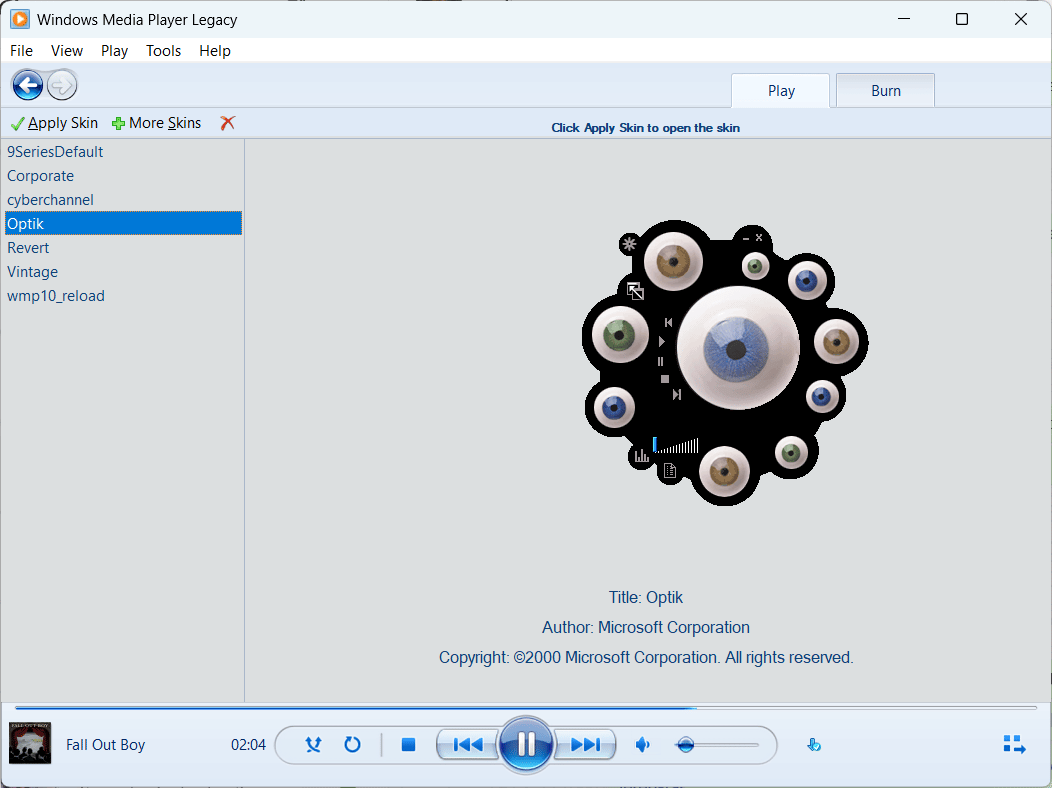The image size is (1052, 788).
Task: Go back with the blue back arrow
Action: (x=28, y=85)
